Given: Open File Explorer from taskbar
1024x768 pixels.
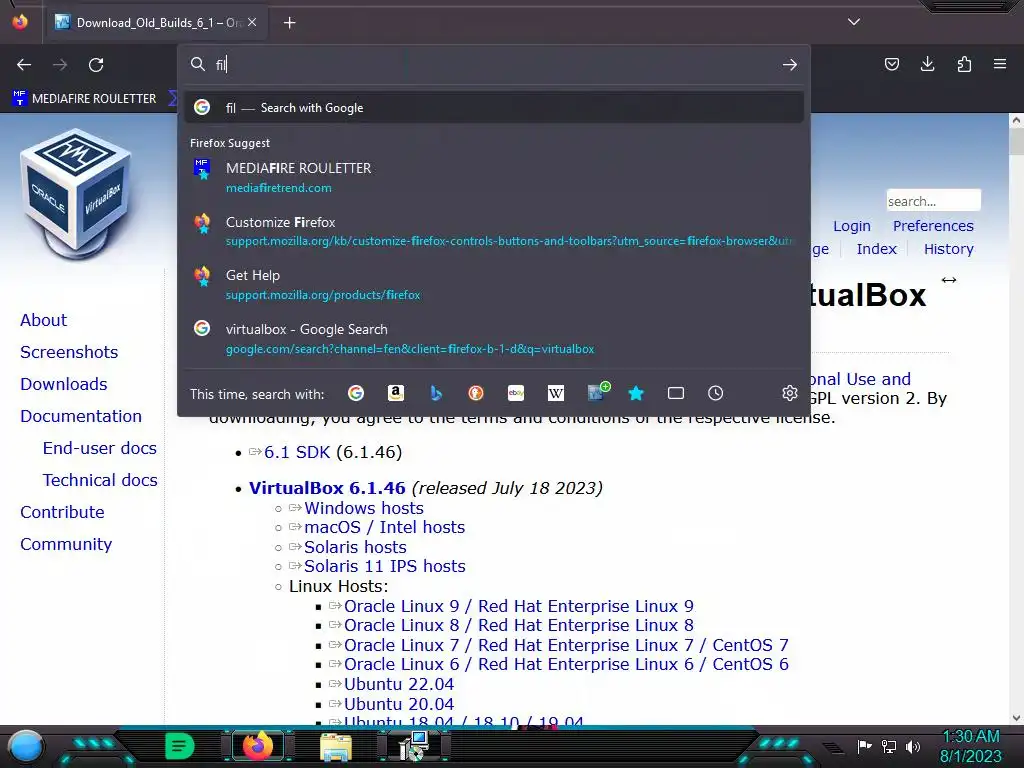Looking at the screenshot, I should pyautogui.click(x=336, y=747).
